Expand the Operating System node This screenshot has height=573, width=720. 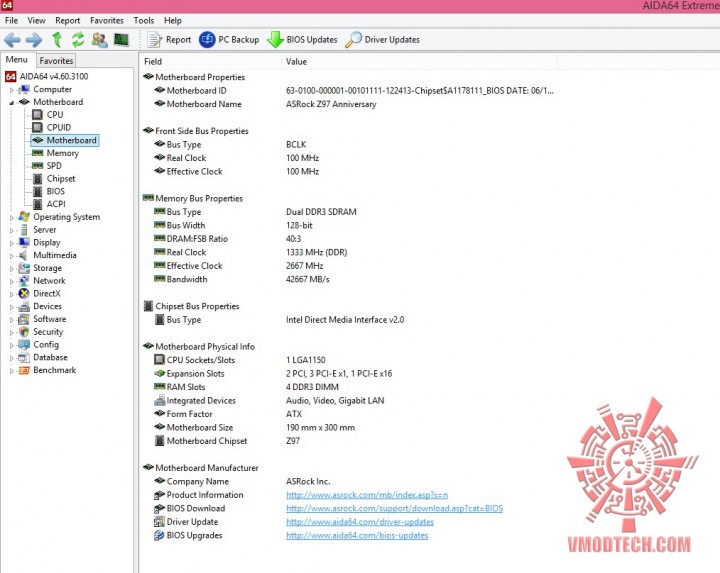tap(11, 218)
